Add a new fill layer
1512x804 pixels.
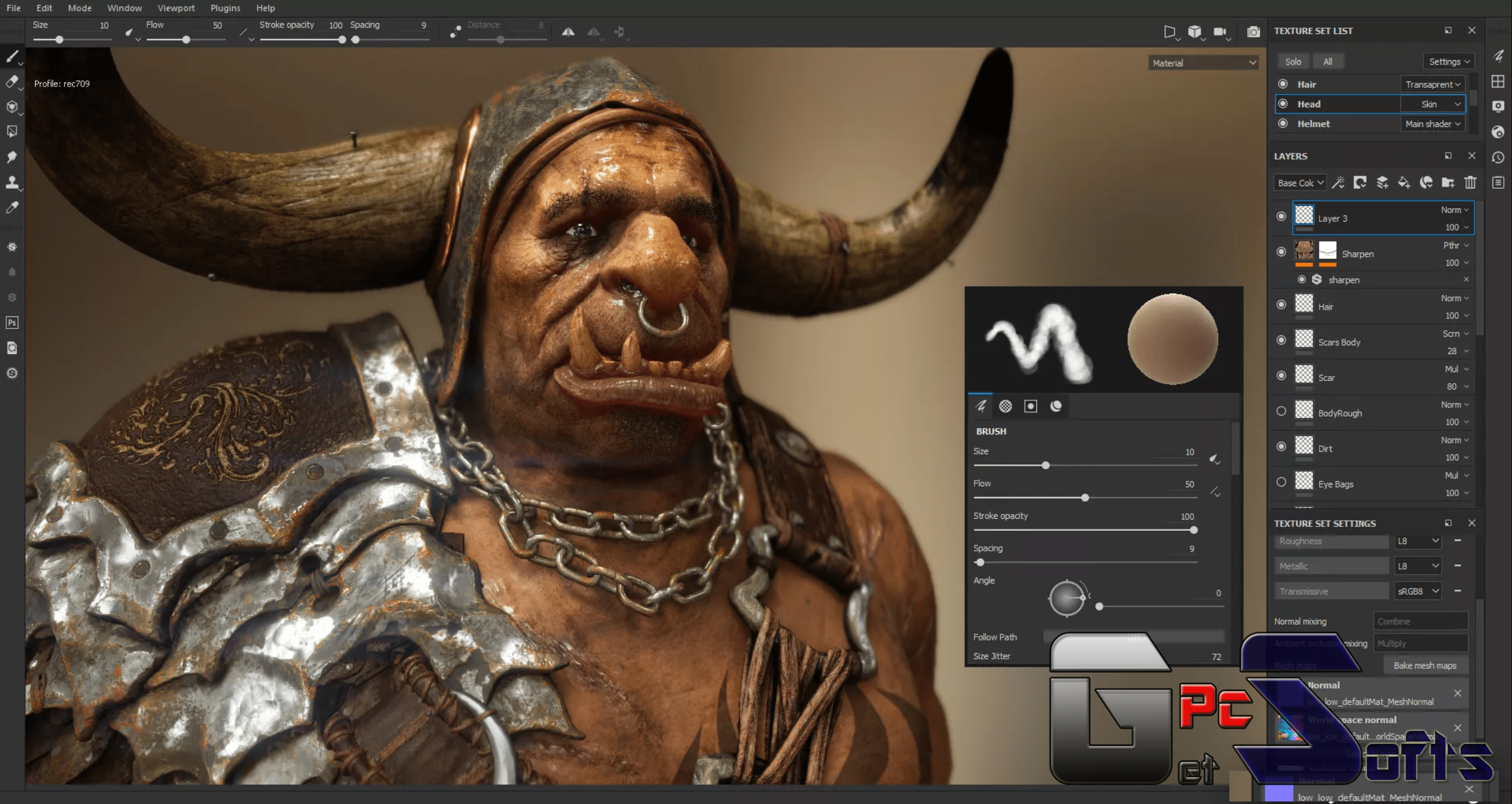tap(1404, 182)
